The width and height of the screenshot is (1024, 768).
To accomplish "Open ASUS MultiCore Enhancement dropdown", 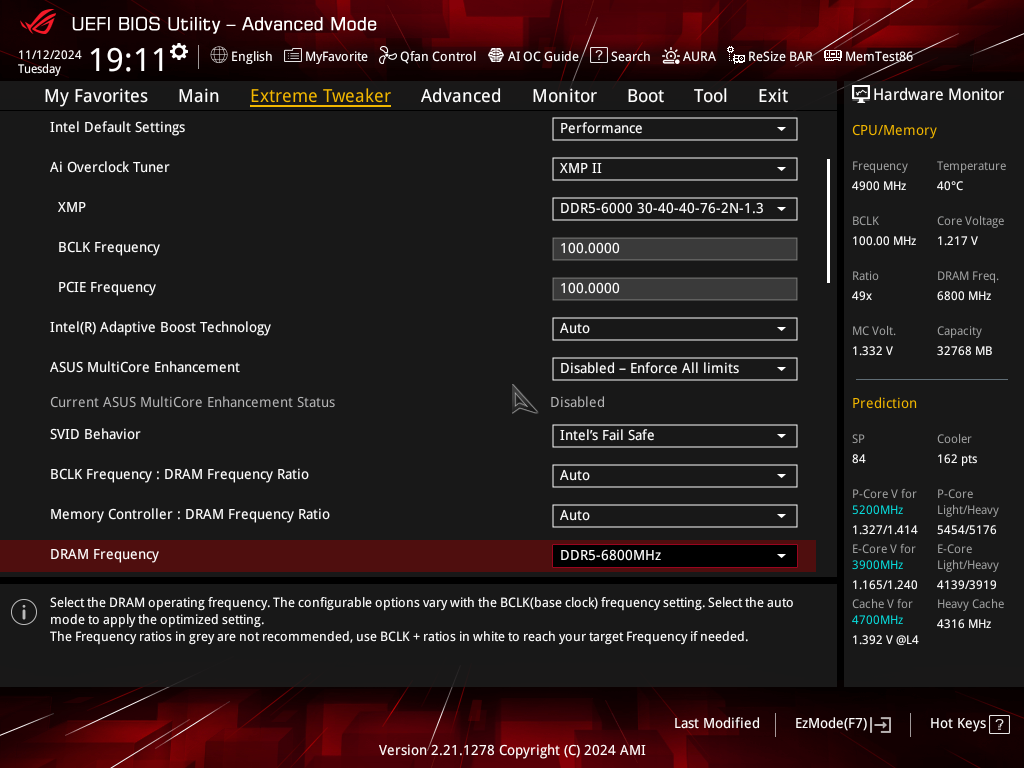I will (x=675, y=369).
